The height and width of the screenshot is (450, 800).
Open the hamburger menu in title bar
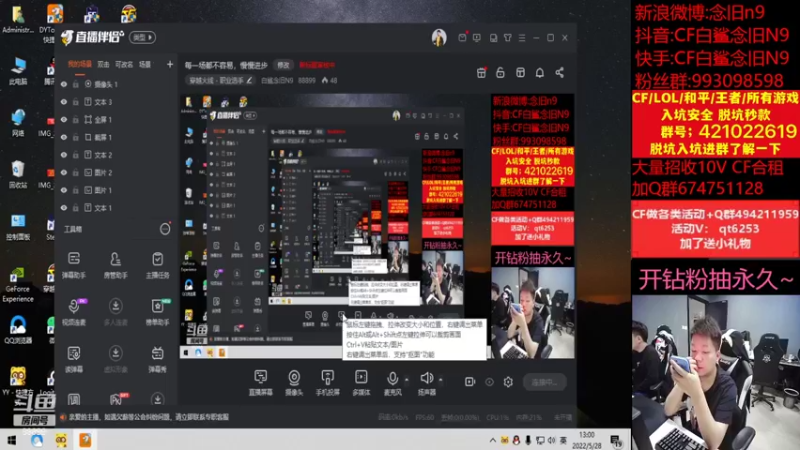522,38
